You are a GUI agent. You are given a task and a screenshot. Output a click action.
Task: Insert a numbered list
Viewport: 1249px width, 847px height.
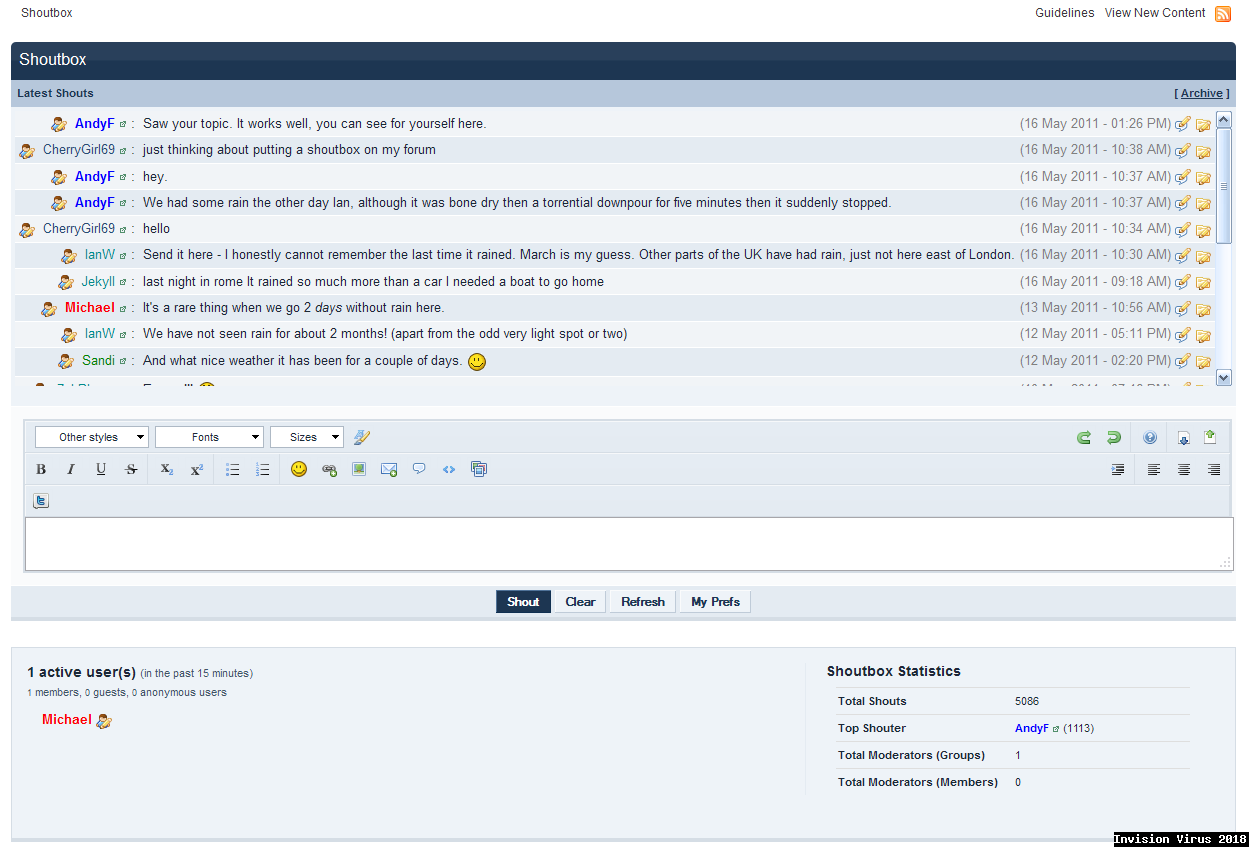click(263, 469)
